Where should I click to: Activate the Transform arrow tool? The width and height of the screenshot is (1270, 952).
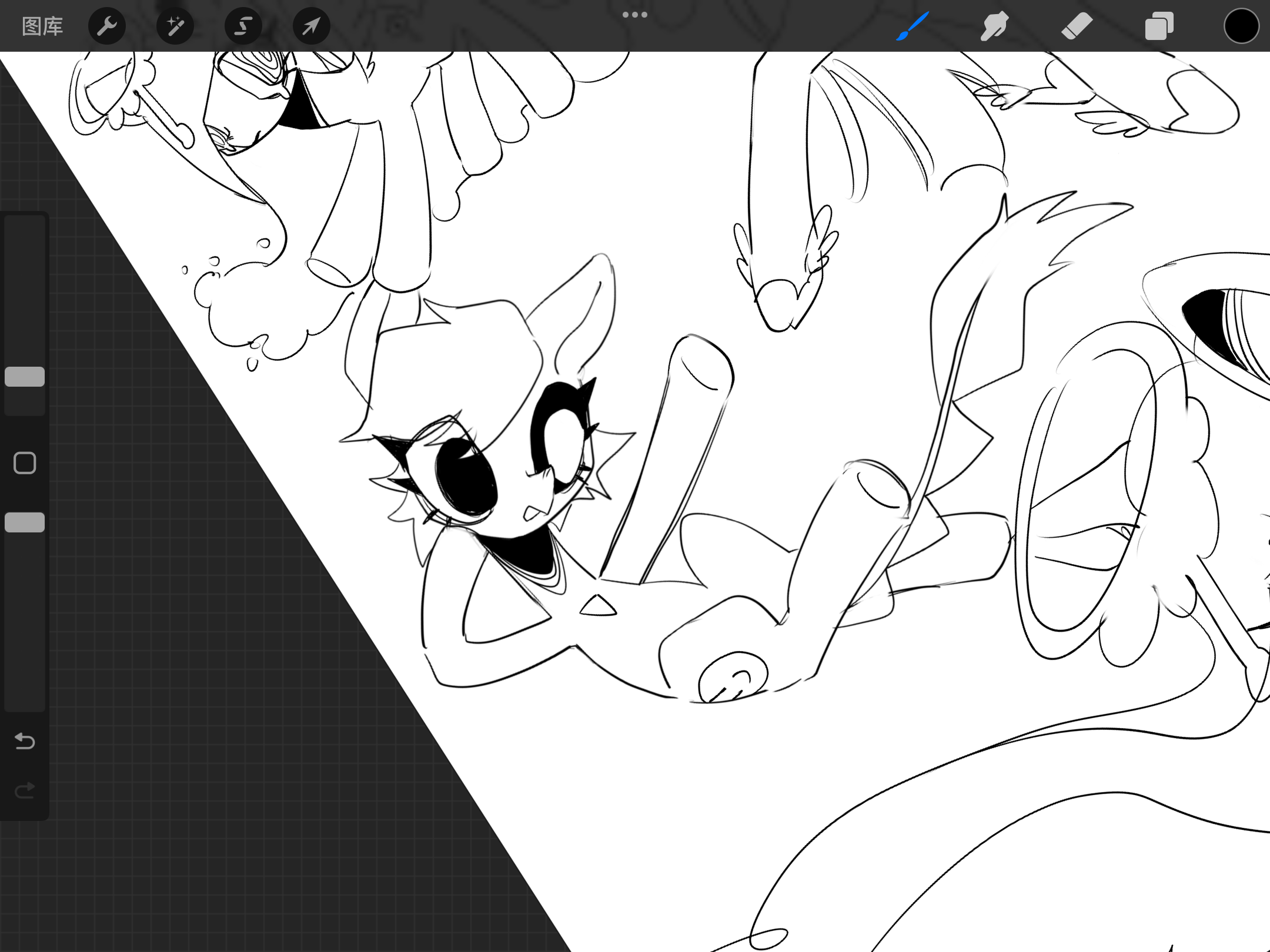[x=312, y=26]
